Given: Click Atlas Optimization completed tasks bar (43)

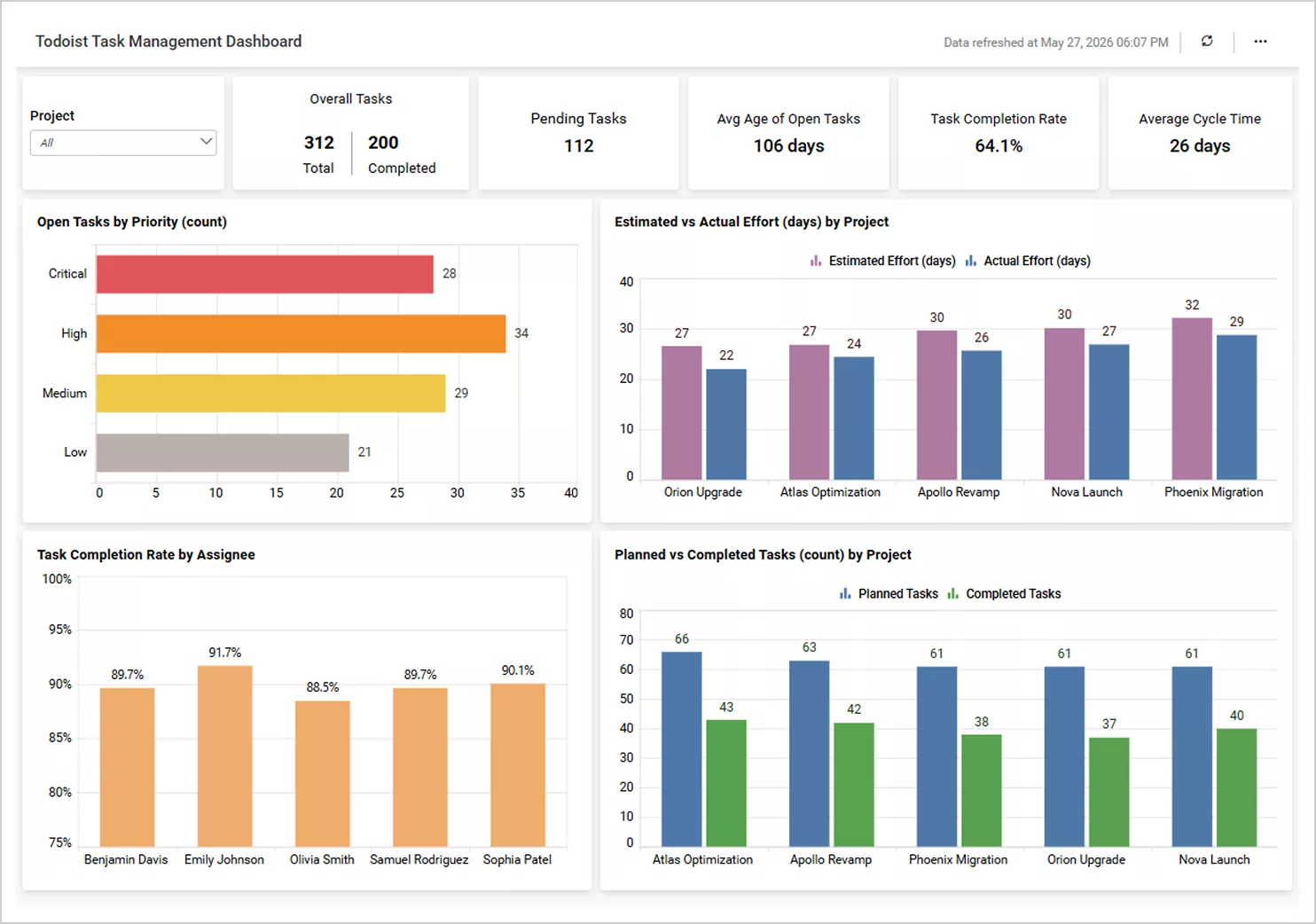Looking at the screenshot, I should pos(726,783).
